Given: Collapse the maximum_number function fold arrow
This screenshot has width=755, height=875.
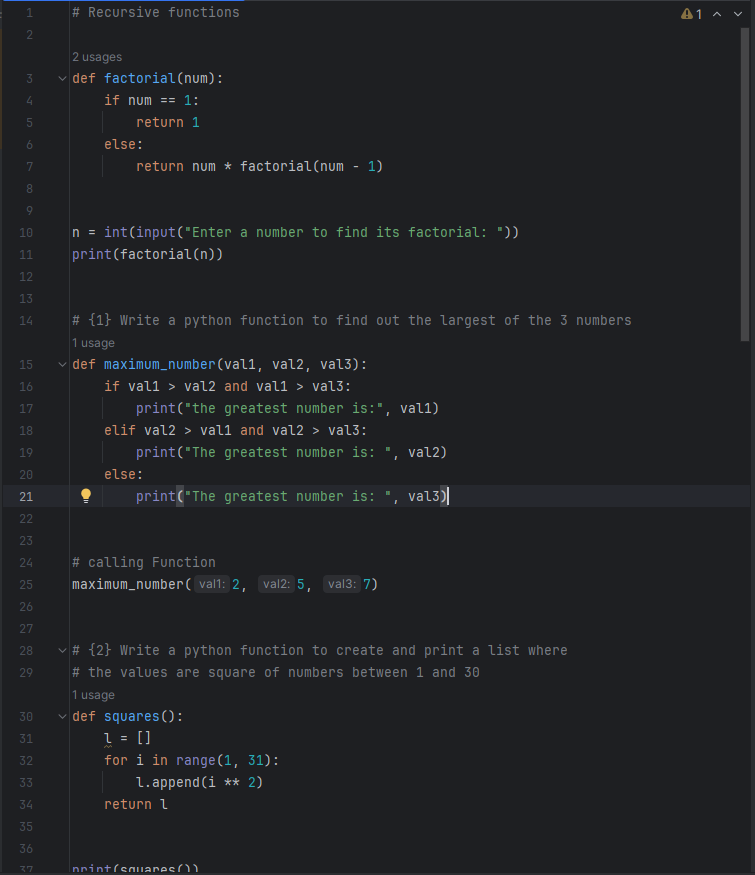Looking at the screenshot, I should tap(62, 364).
